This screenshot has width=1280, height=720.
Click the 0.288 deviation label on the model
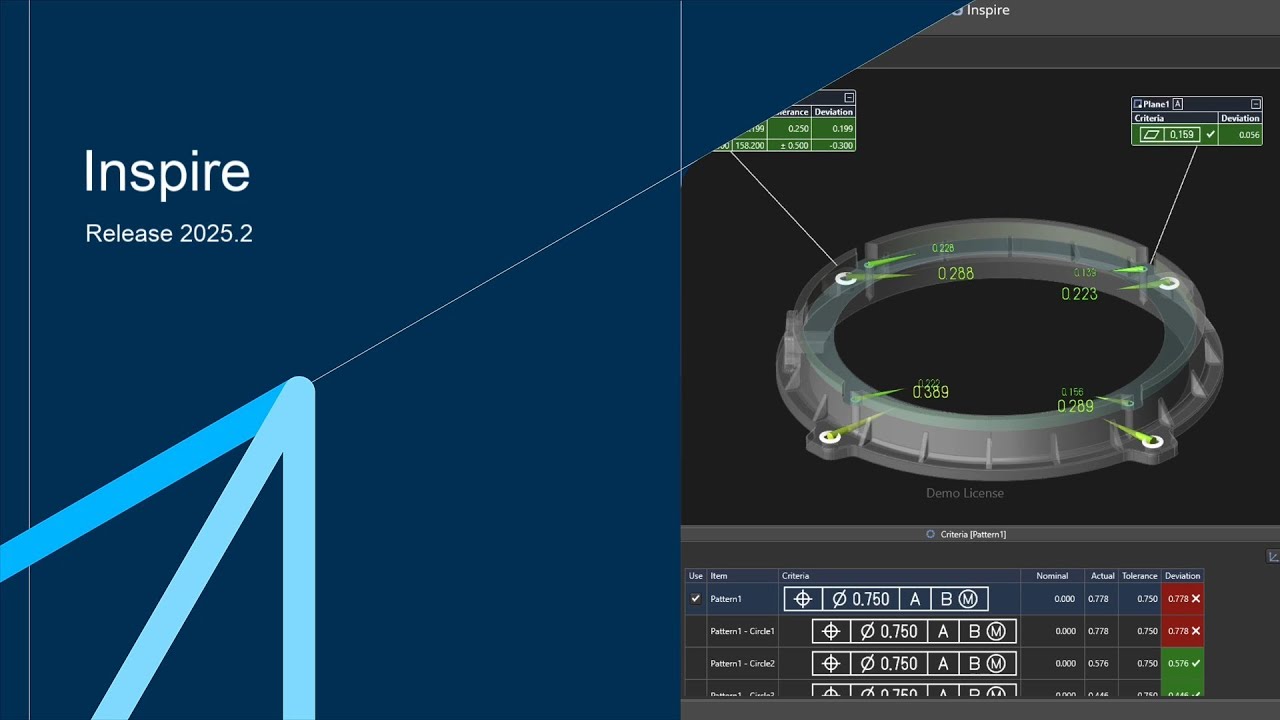[956, 273]
